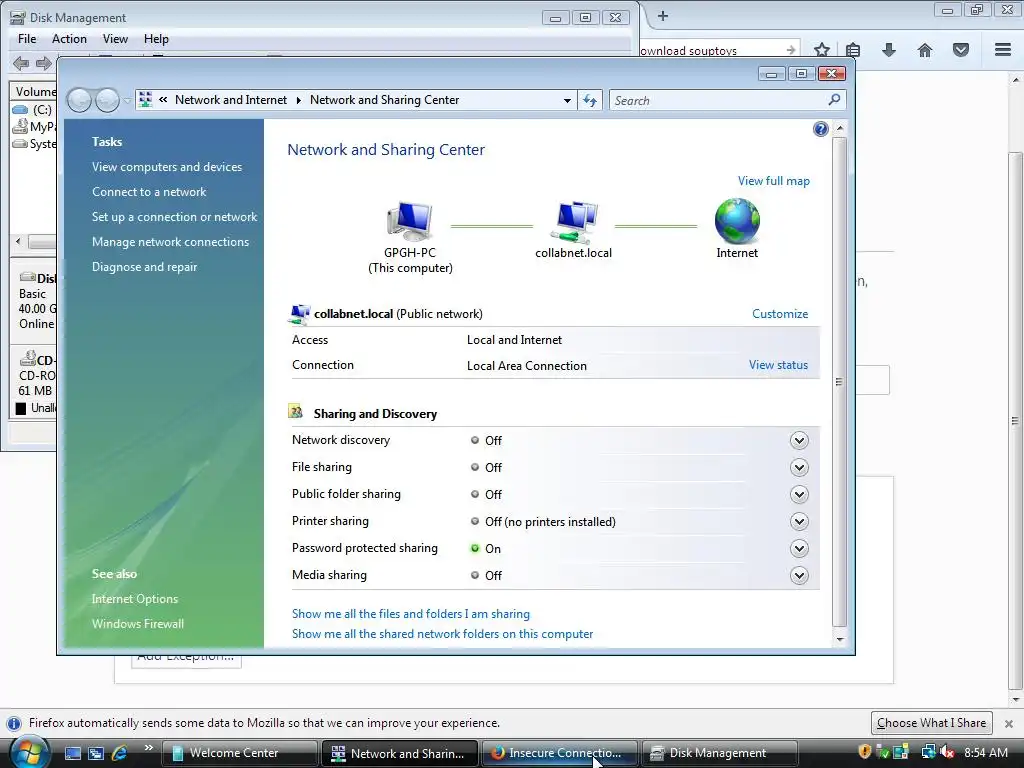1024x768 pixels.
Task: Expand Password protected sharing settings
Action: coord(799,549)
